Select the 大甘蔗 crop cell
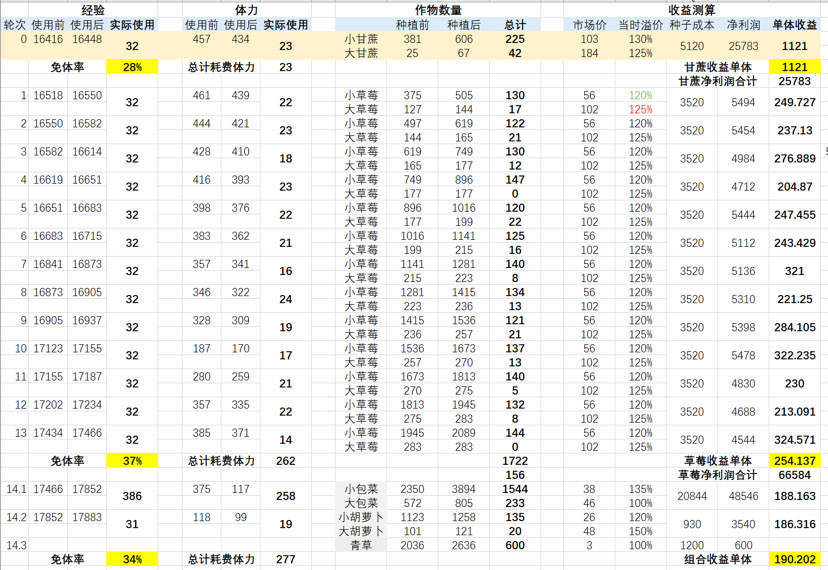This screenshot has width=828, height=570. [361, 53]
